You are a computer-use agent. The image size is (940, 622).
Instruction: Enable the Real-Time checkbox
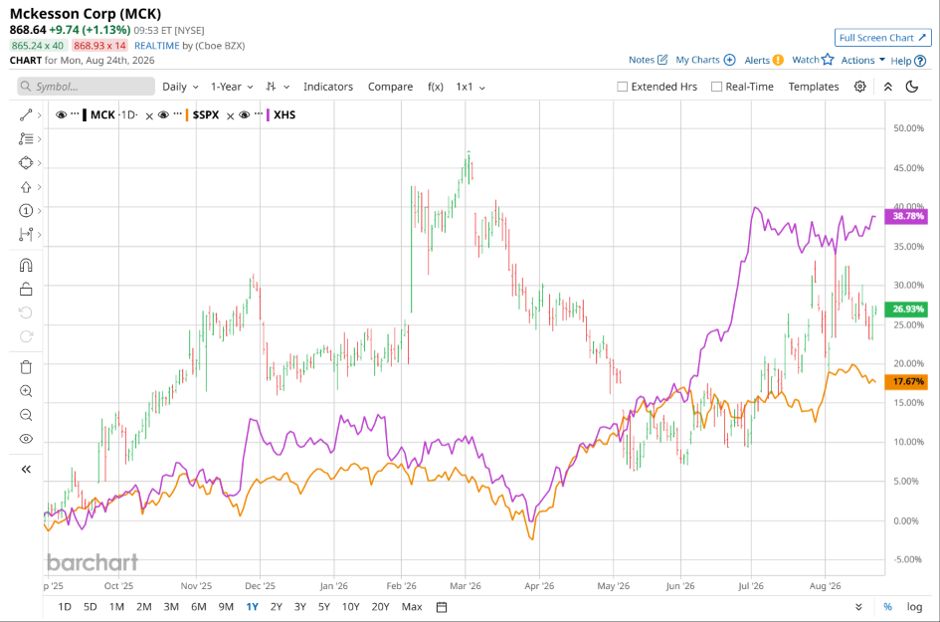[x=716, y=87]
